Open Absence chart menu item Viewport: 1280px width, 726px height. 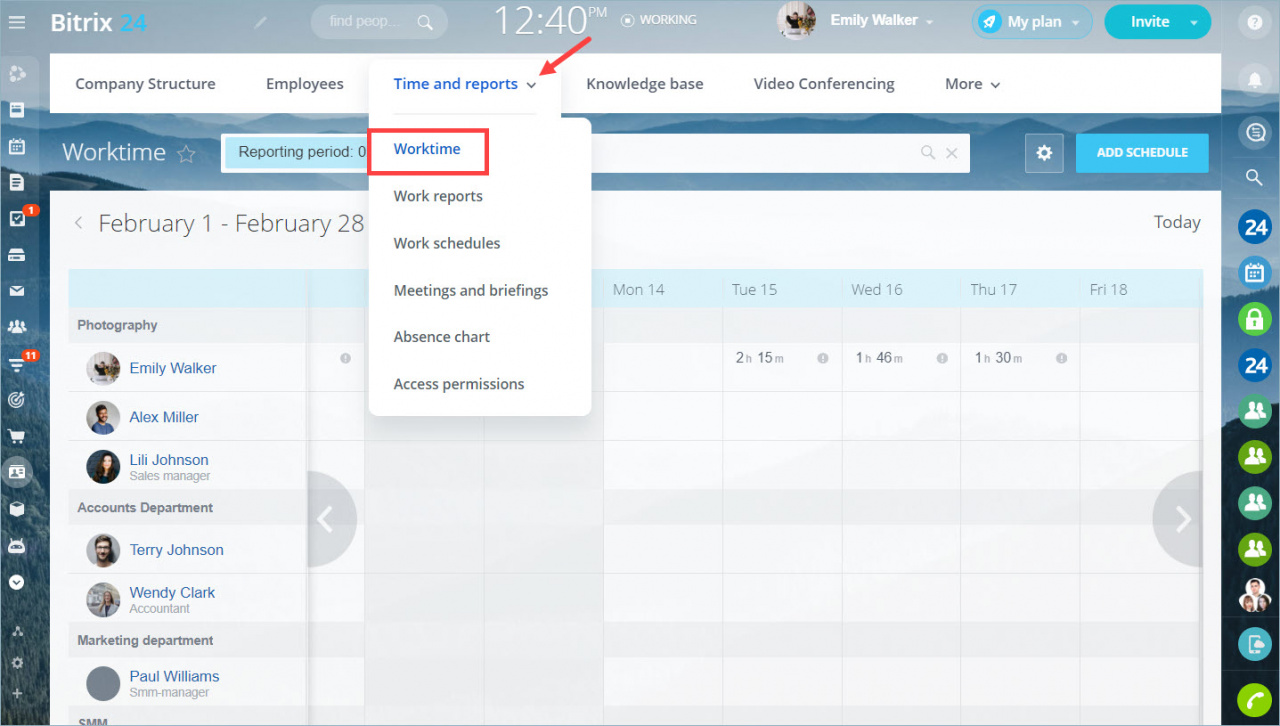[x=442, y=337]
